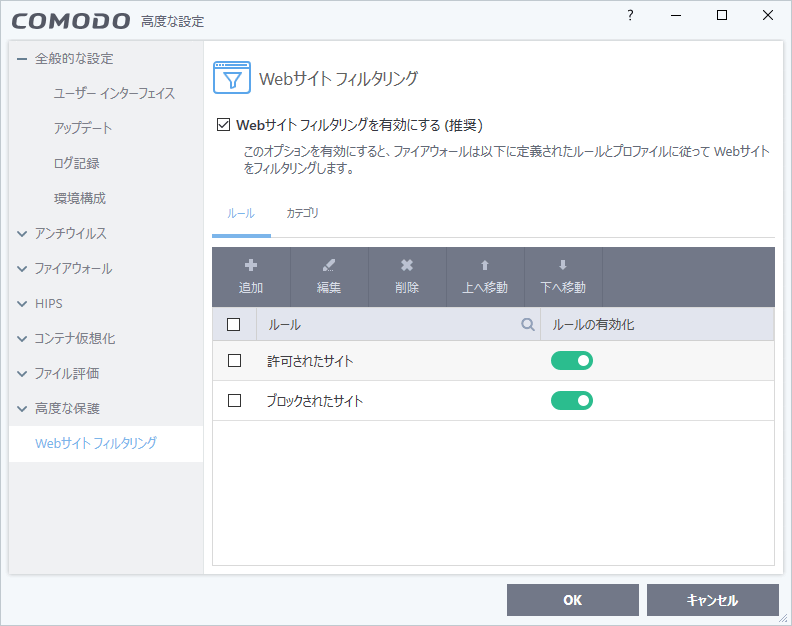This screenshot has height=626, width=792.
Task: Collapse the 全般的な設定 section
Action: [x=22, y=59]
